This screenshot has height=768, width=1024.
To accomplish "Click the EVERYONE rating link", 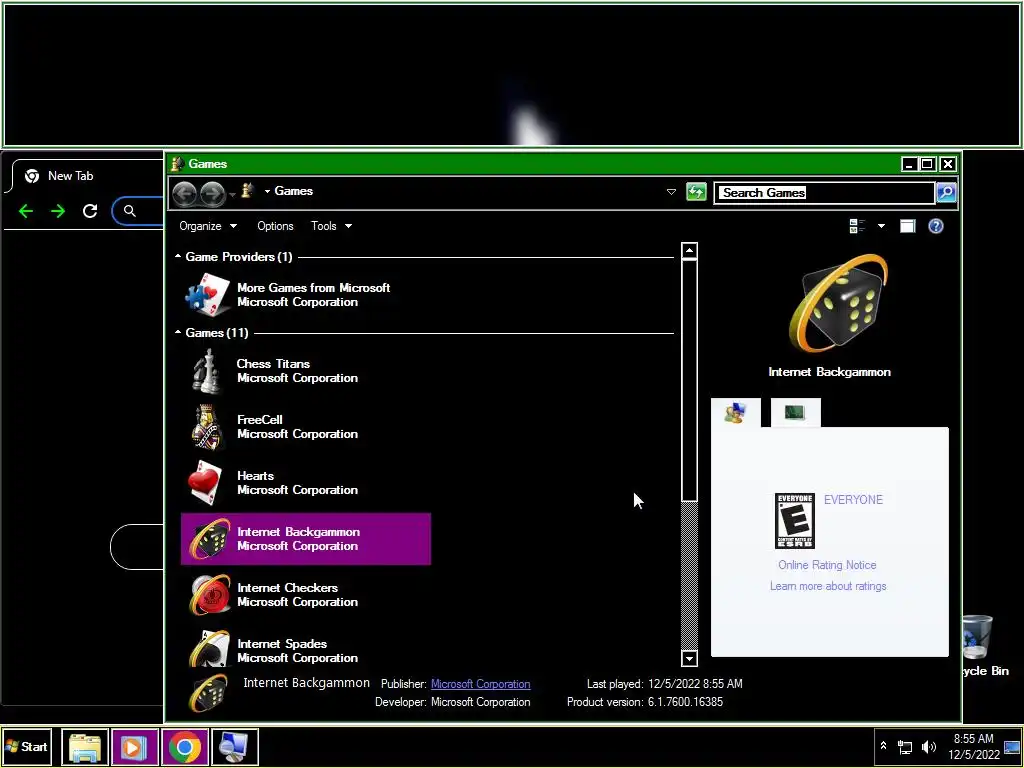I will 853,500.
